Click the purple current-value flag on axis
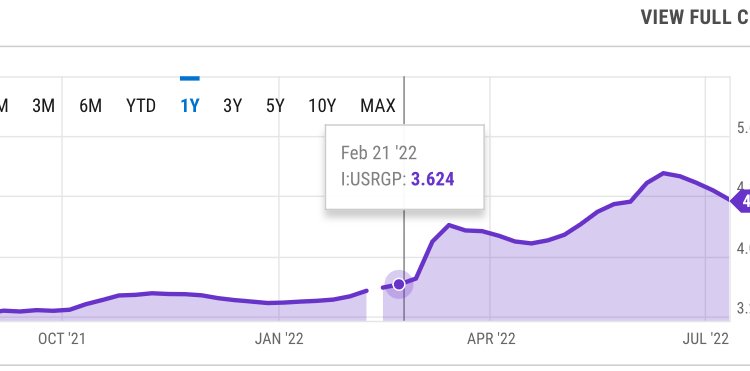Screen dimensions: 750x371 click(740, 201)
